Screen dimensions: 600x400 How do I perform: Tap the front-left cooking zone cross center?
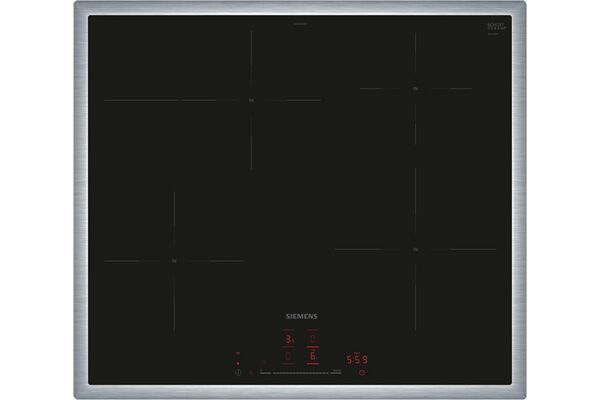(174, 261)
